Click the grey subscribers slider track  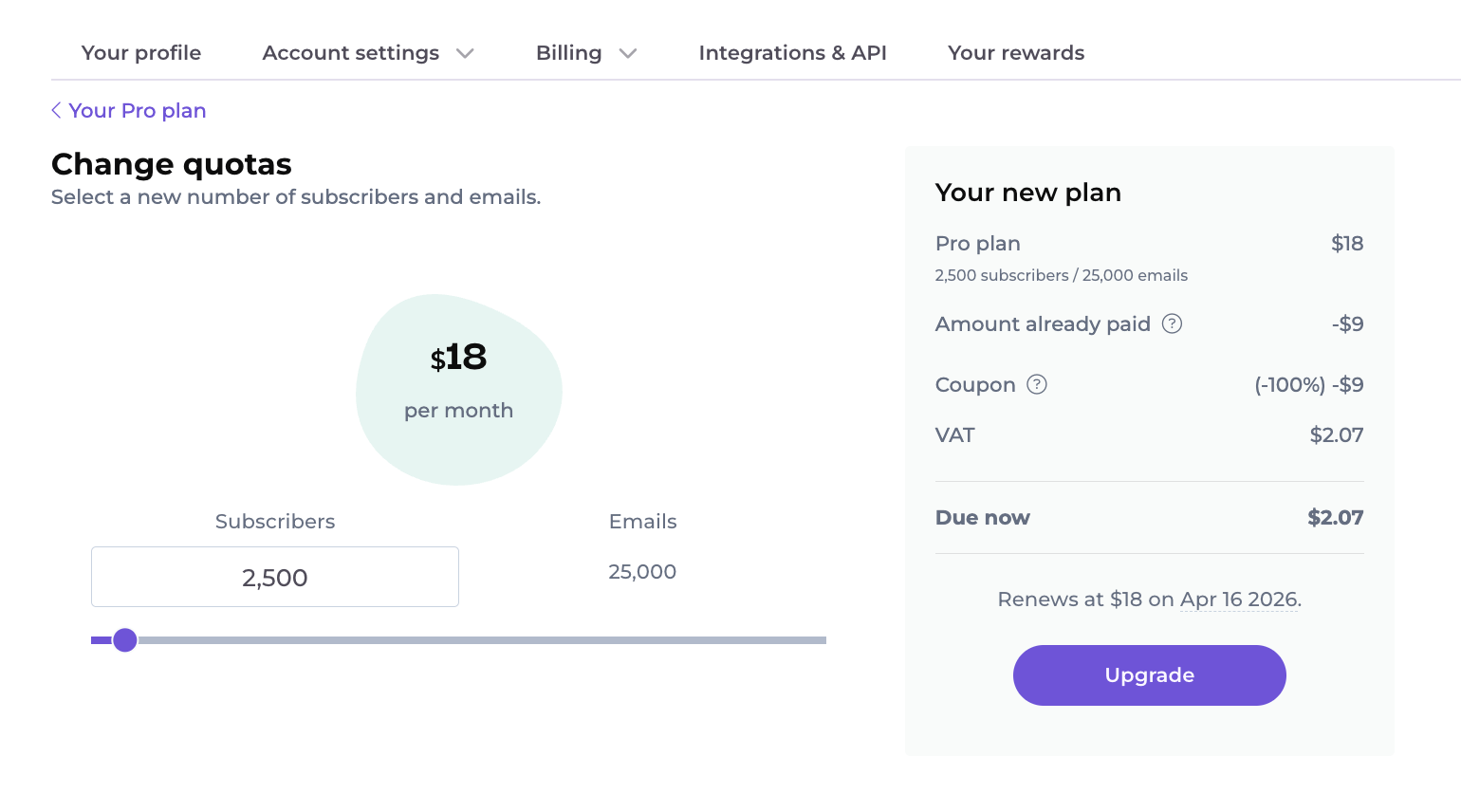pyautogui.click(x=482, y=640)
